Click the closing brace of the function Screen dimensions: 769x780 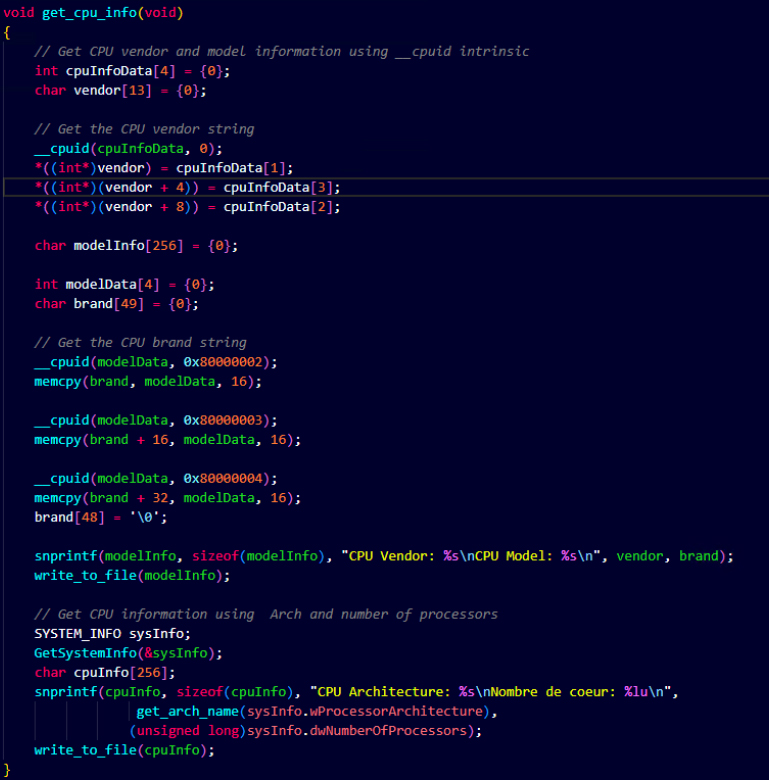(x=7, y=770)
